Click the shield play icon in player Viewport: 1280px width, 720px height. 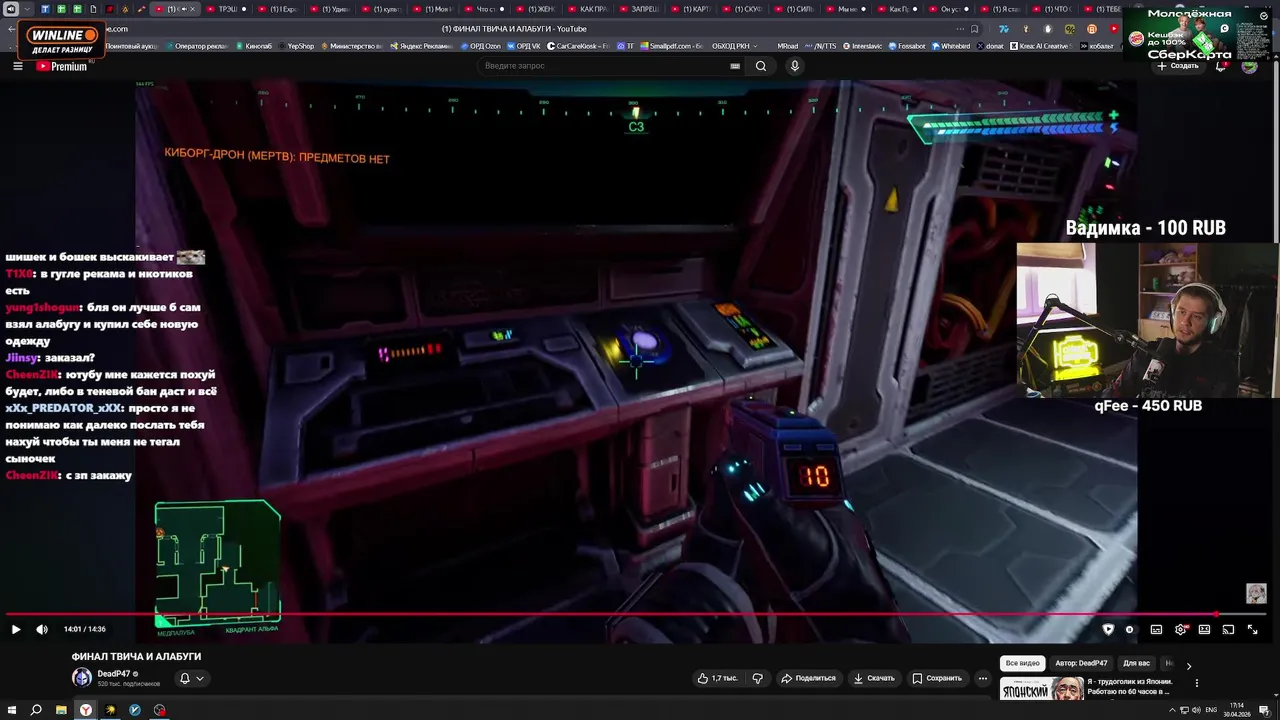pos(1108,629)
